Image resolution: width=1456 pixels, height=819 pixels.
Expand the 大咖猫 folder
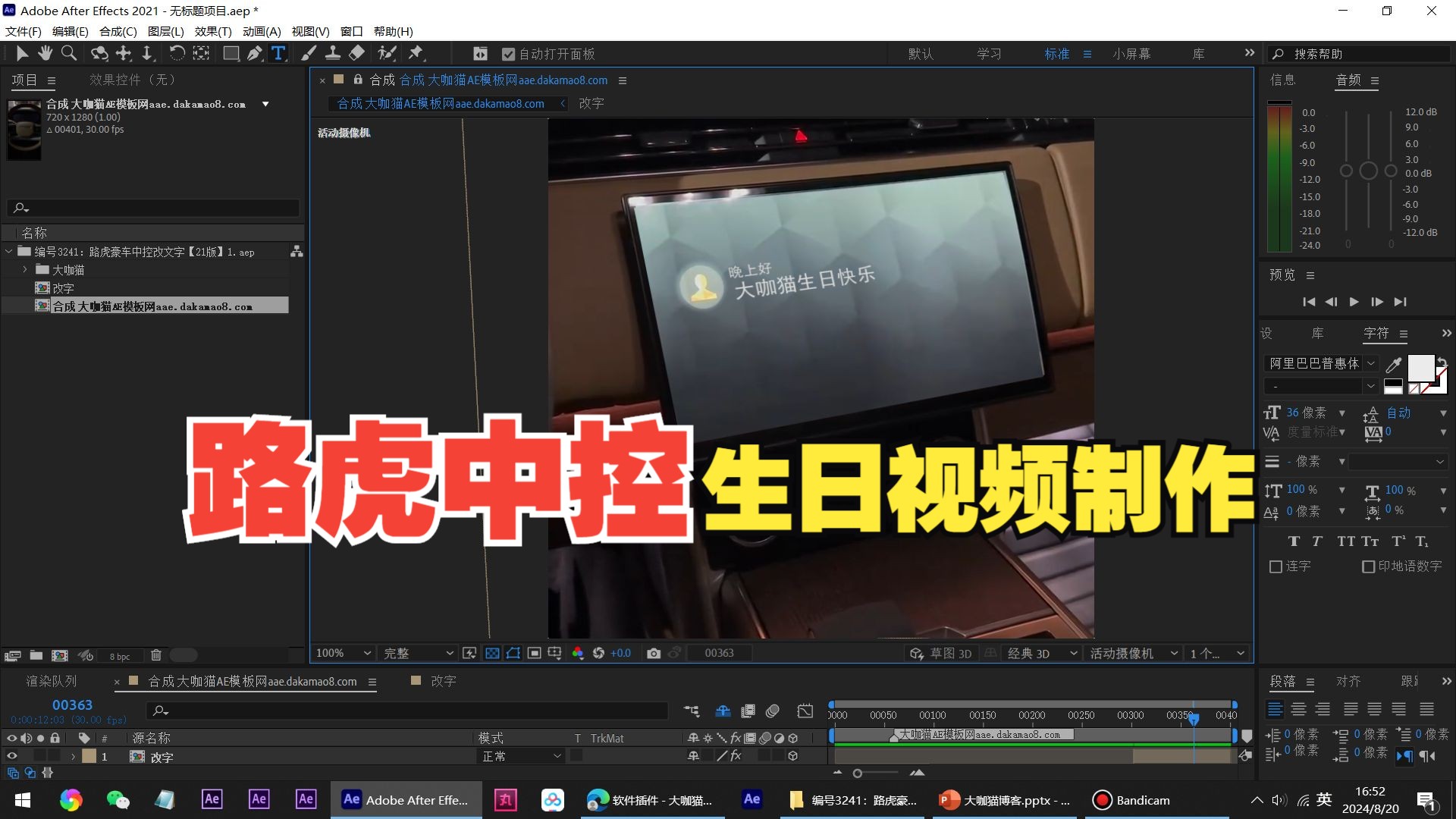[x=25, y=269]
